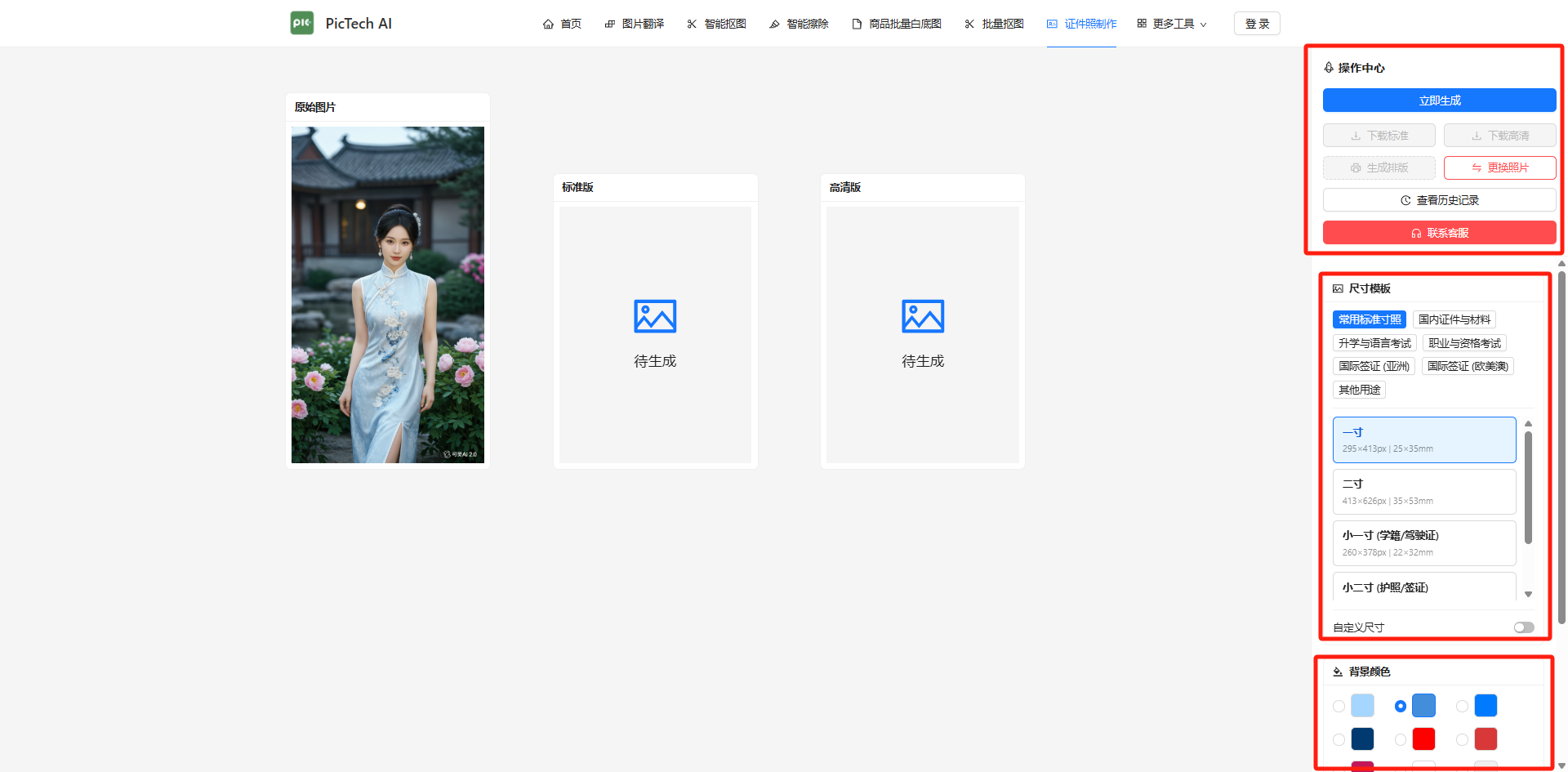
Task: Open the 批量抠图 batch cutout tool
Action: click(994, 24)
